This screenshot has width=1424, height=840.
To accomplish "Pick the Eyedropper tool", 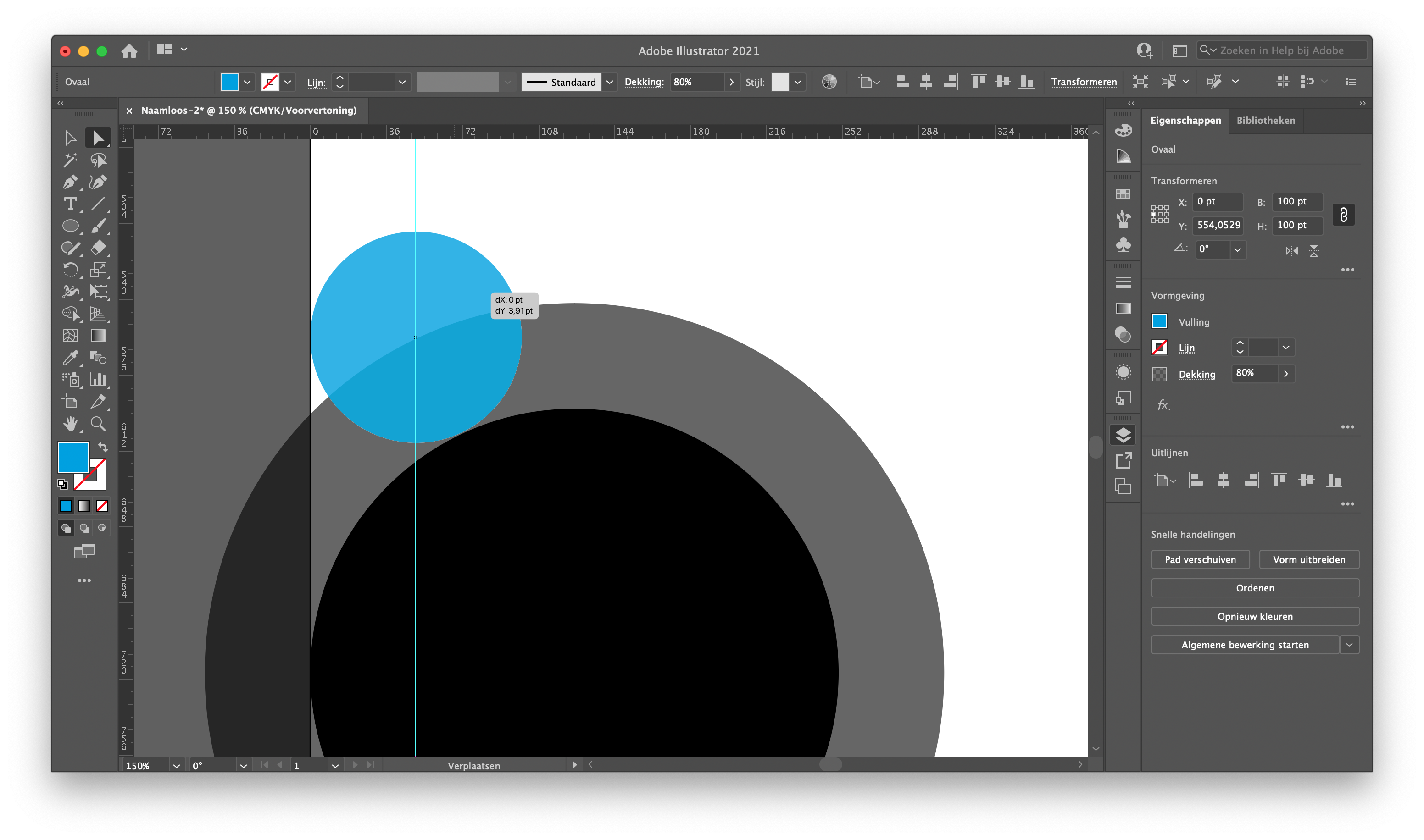I will coord(70,358).
